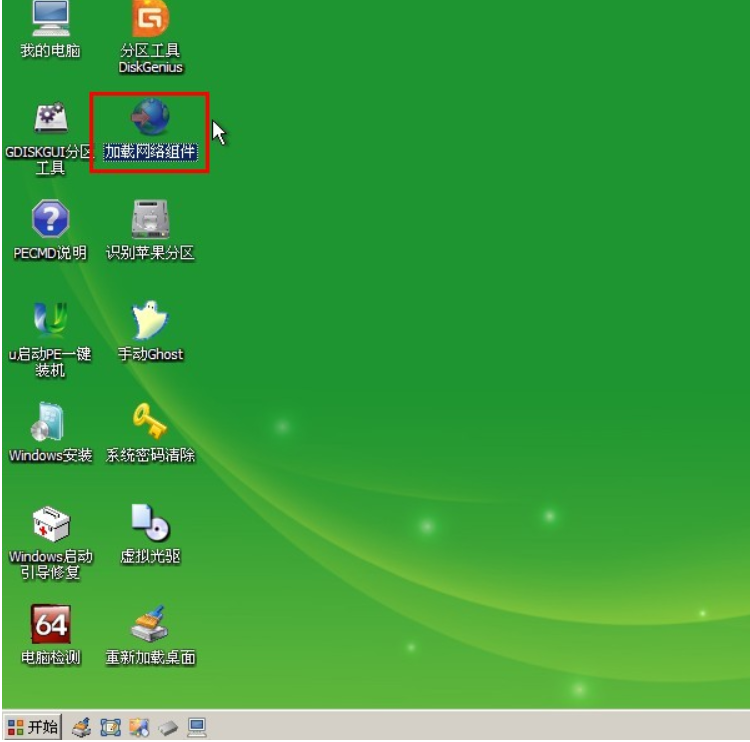This screenshot has height=742, width=750.
Task: Click the blue framed quick launch icon
Action: tap(110, 727)
